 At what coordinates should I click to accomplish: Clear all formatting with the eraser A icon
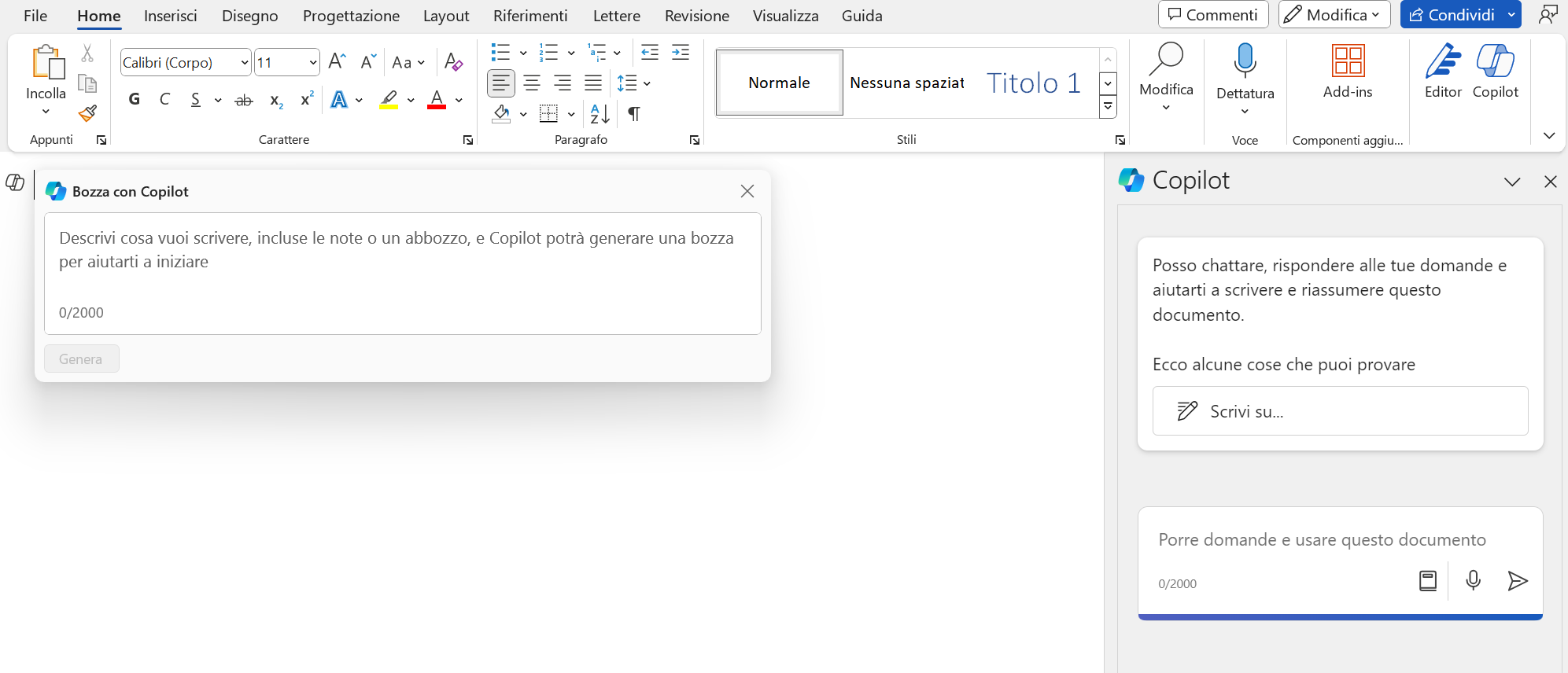point(453,62)
